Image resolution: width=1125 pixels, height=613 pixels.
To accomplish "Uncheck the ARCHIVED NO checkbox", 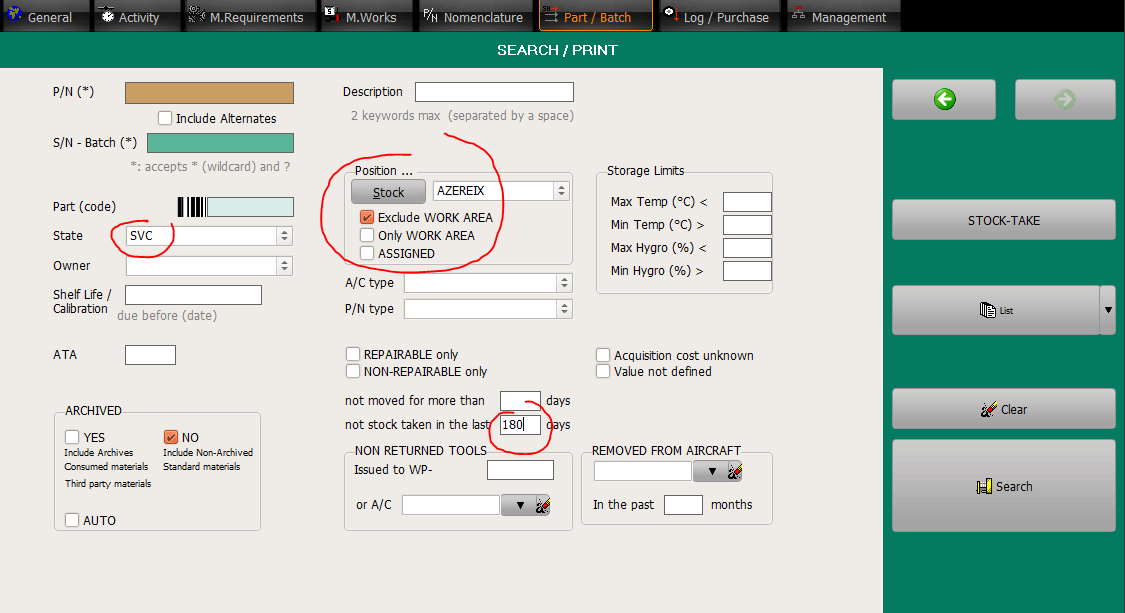I will pos(171,437).
